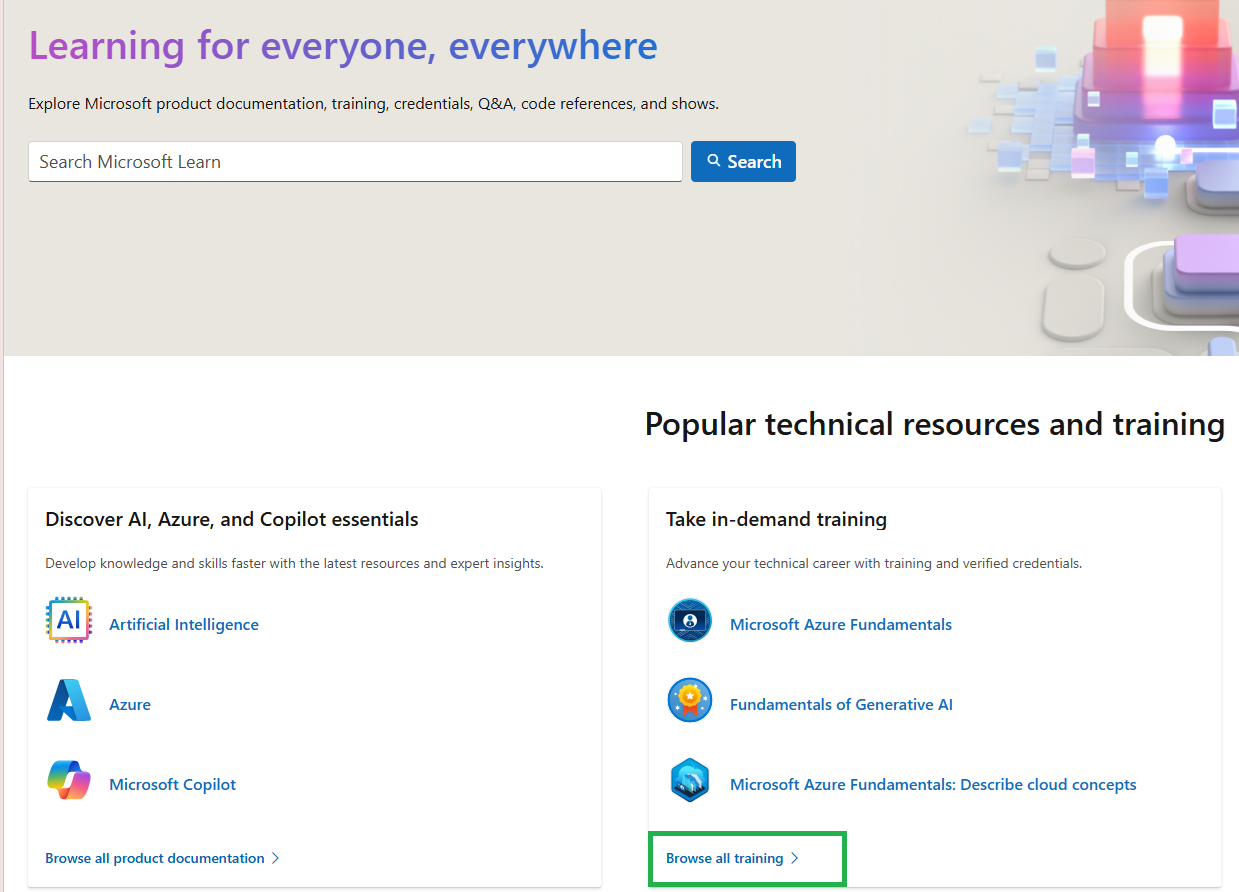The width and height of the screenshot is (1239, 892).
Task: Click the 'Develop knowledge and skills faster' description
Action: point(294,563)
